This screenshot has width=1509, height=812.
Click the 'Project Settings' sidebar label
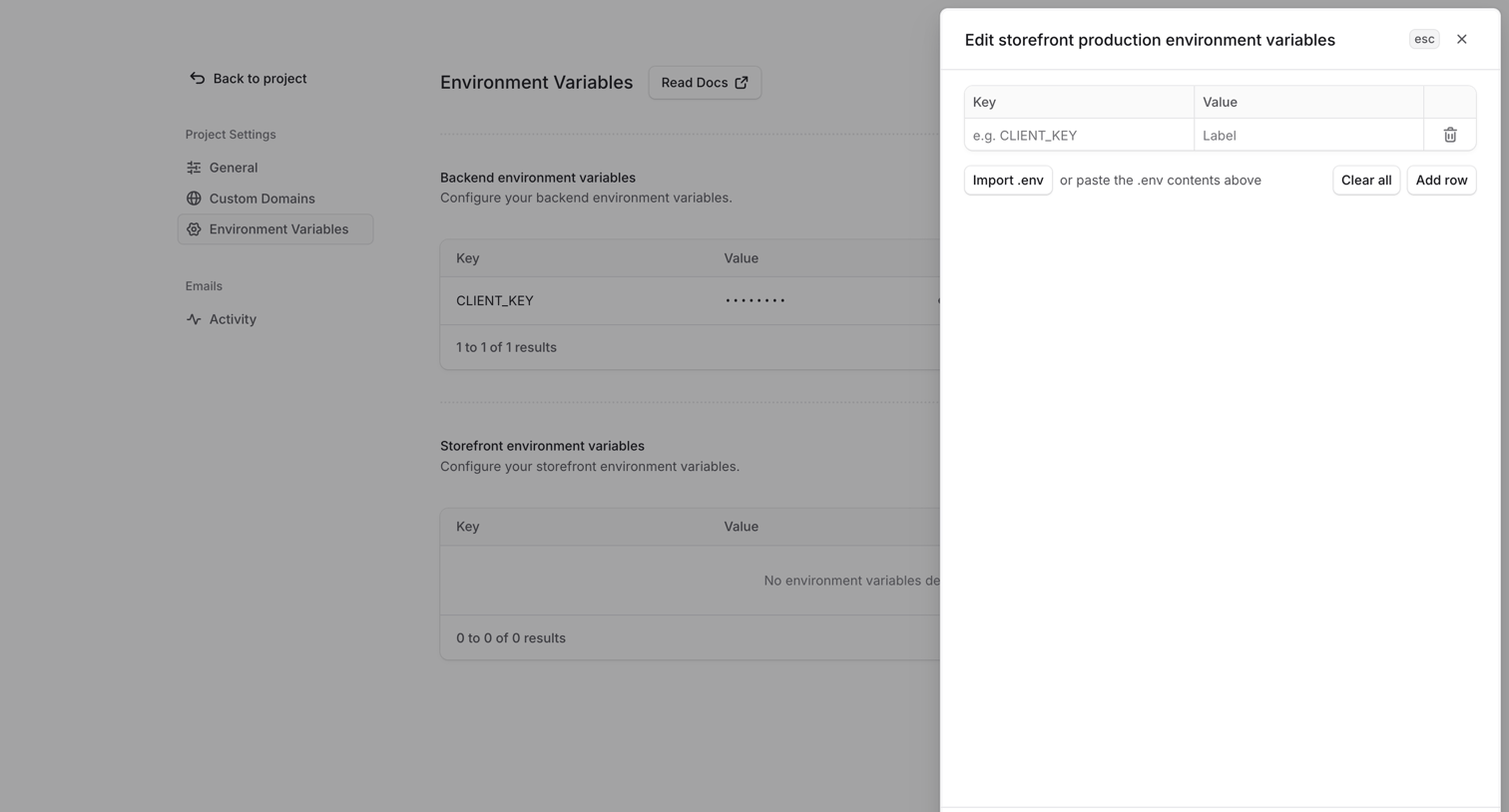tap(231, 135)
